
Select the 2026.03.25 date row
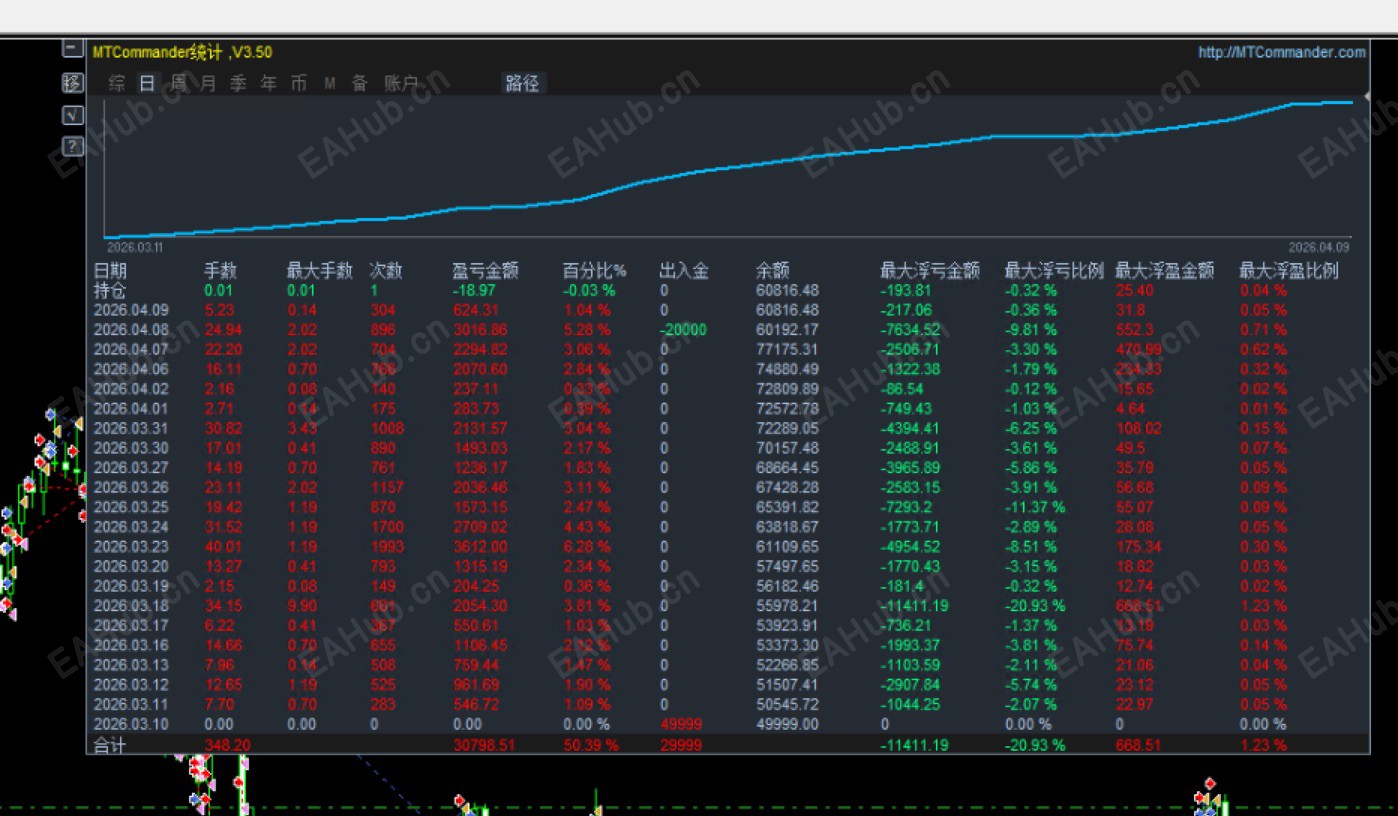click(131, 507)
